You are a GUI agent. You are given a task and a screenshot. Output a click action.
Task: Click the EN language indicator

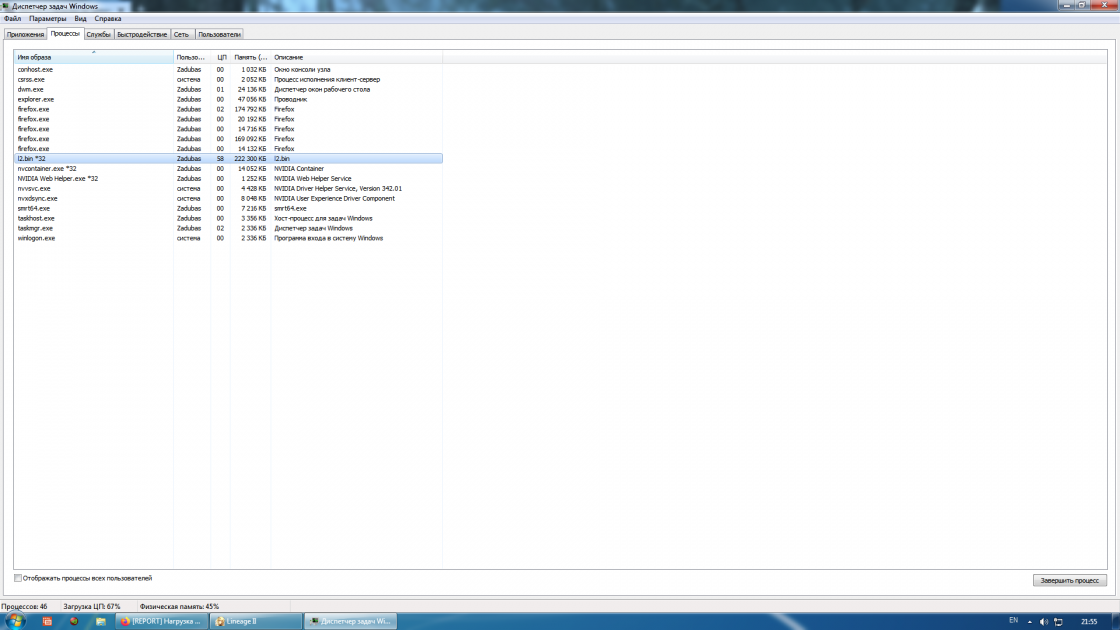(1013, 621)
